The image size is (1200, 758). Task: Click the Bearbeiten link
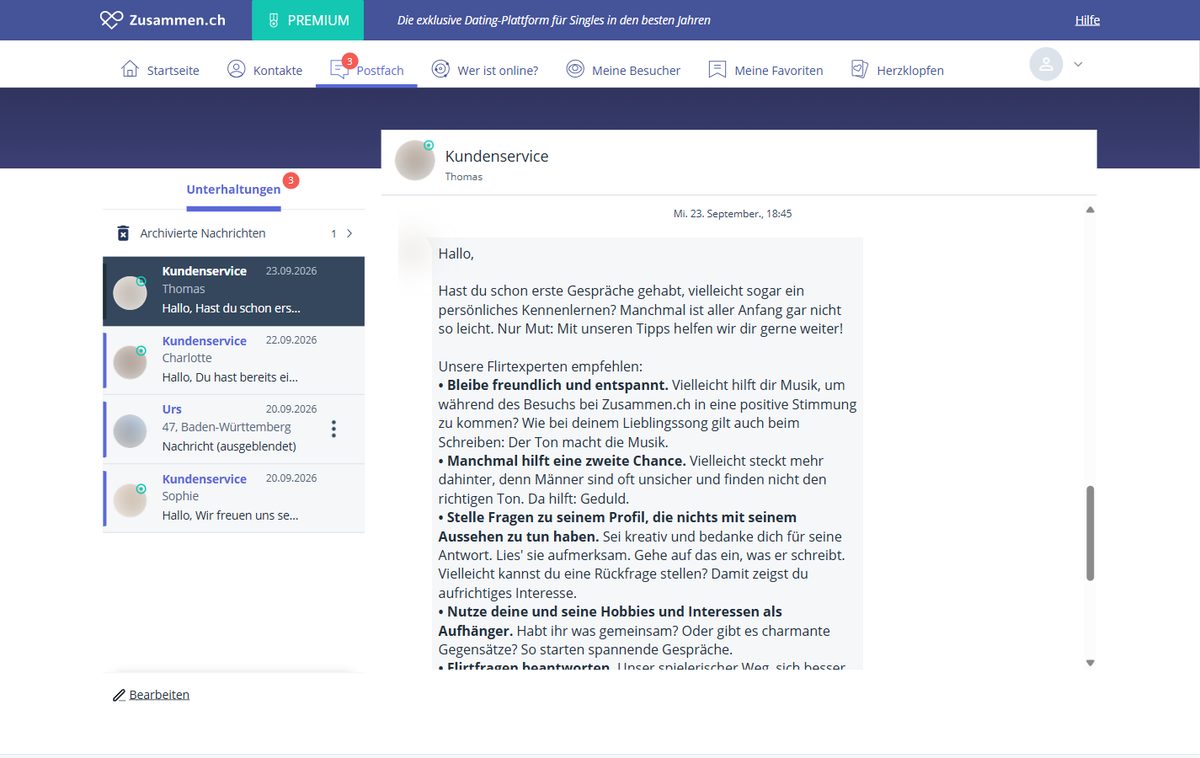tap(159, 695)
